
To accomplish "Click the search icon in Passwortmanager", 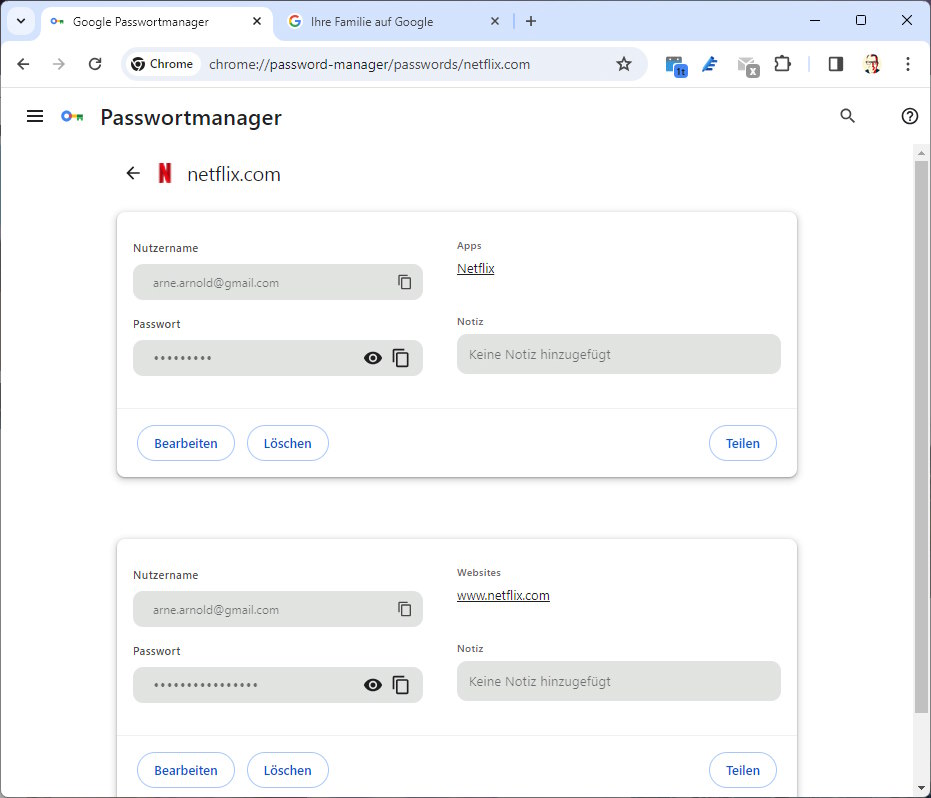I will click(848, 116).
